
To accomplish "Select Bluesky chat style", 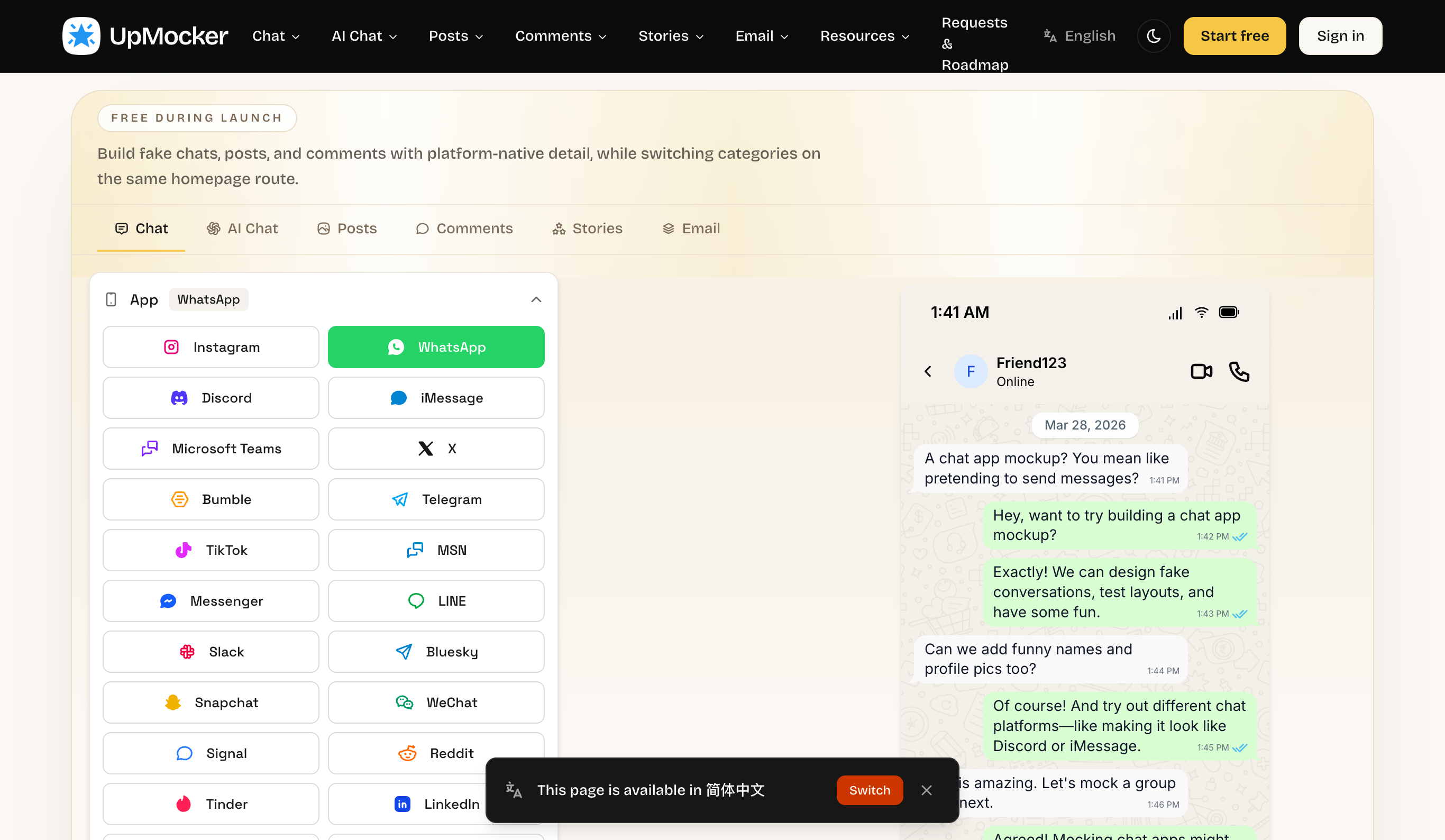I will (436, 652).
